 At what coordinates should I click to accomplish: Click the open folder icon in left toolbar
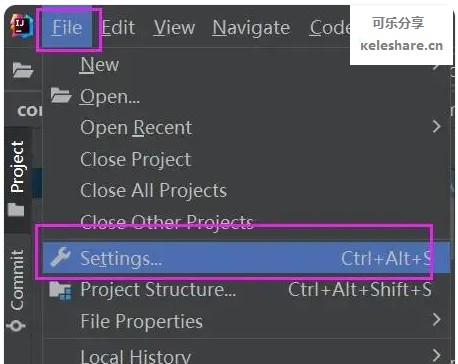23,70
